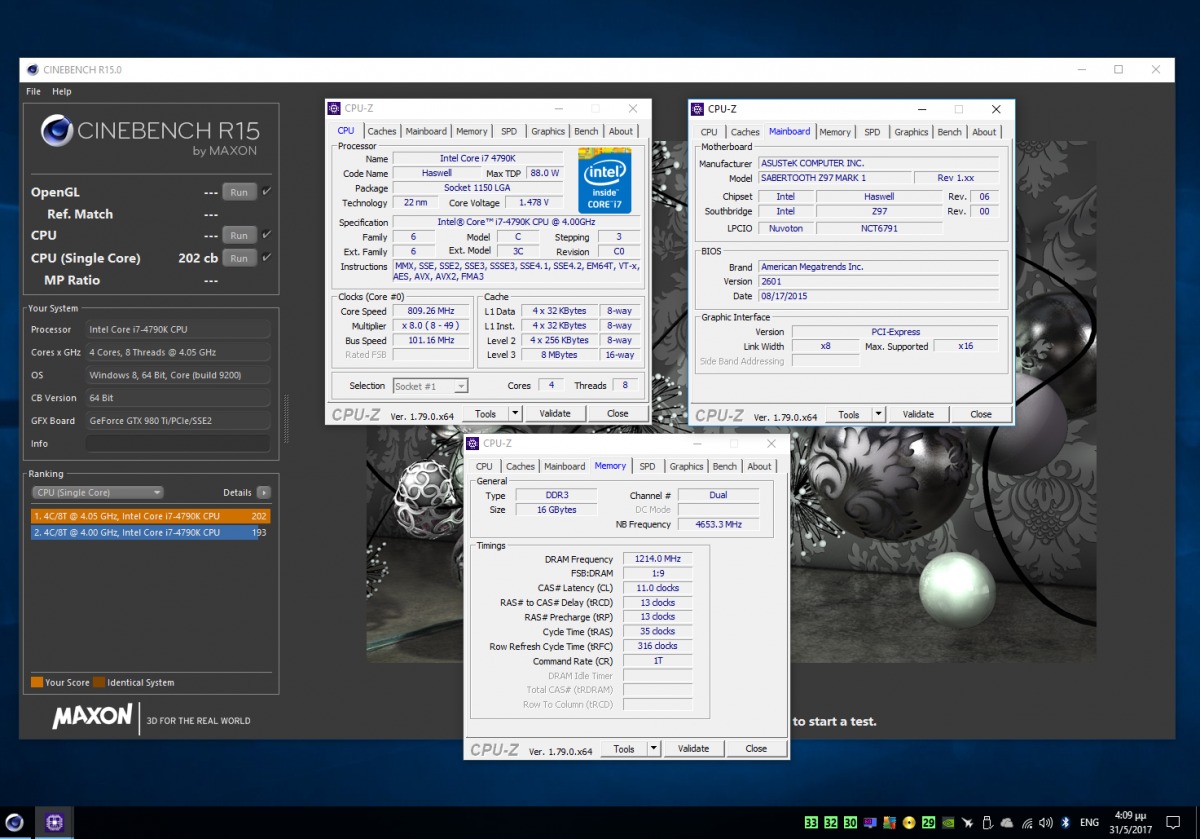Toggle the OpenGL test checkmark

267,191
